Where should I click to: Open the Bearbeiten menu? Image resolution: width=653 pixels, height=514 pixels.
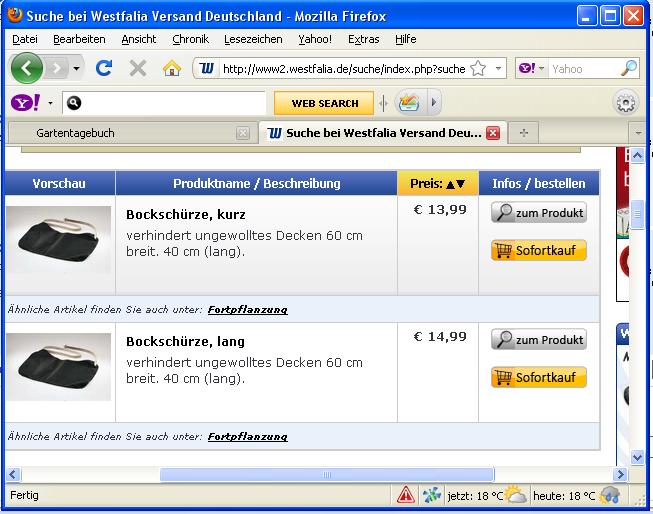pos(79,39)
